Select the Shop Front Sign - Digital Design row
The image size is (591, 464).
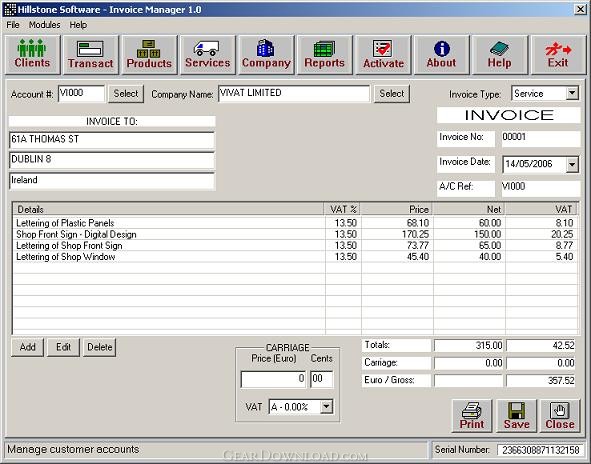295,234
